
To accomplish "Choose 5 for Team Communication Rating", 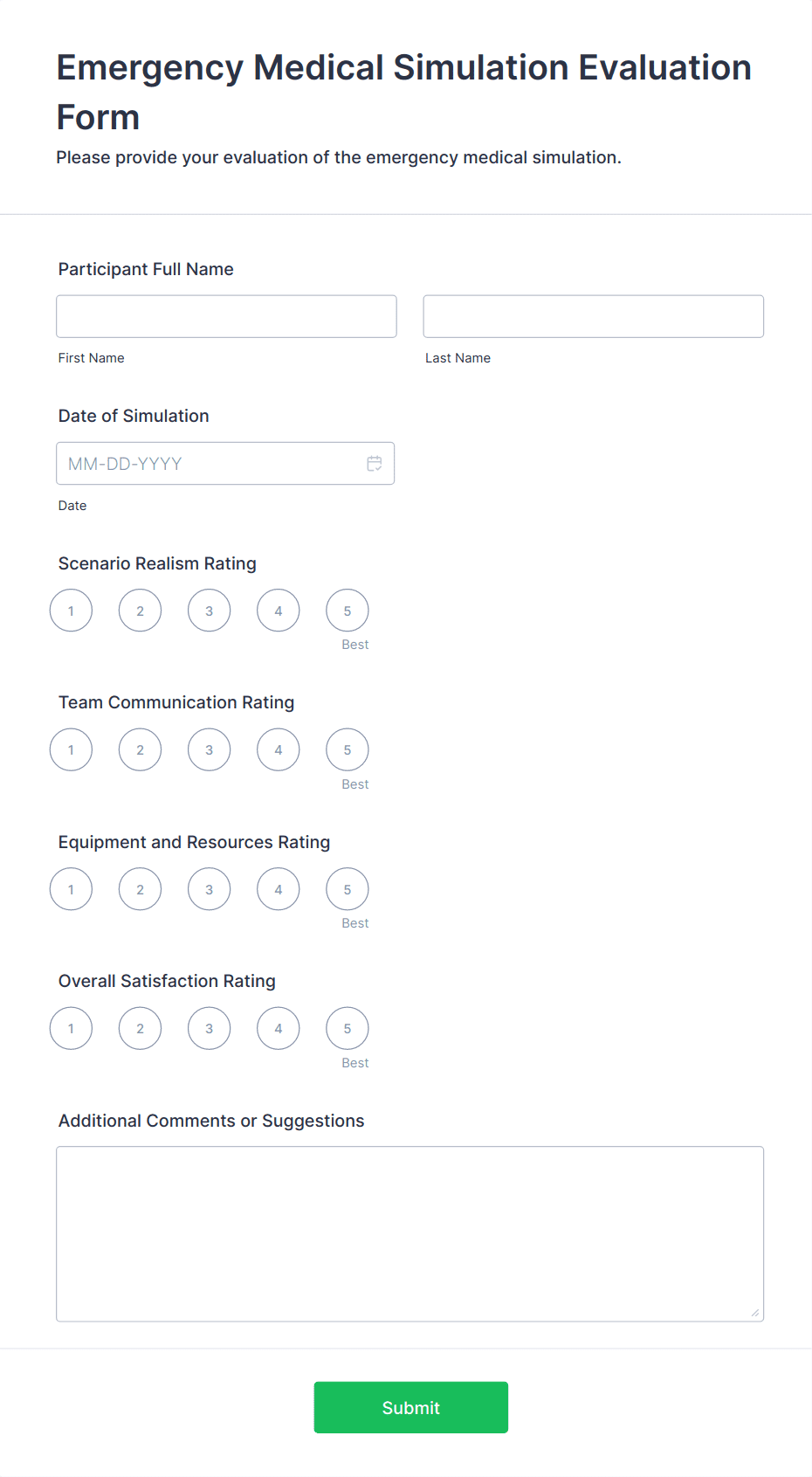I will pos(348,750).
